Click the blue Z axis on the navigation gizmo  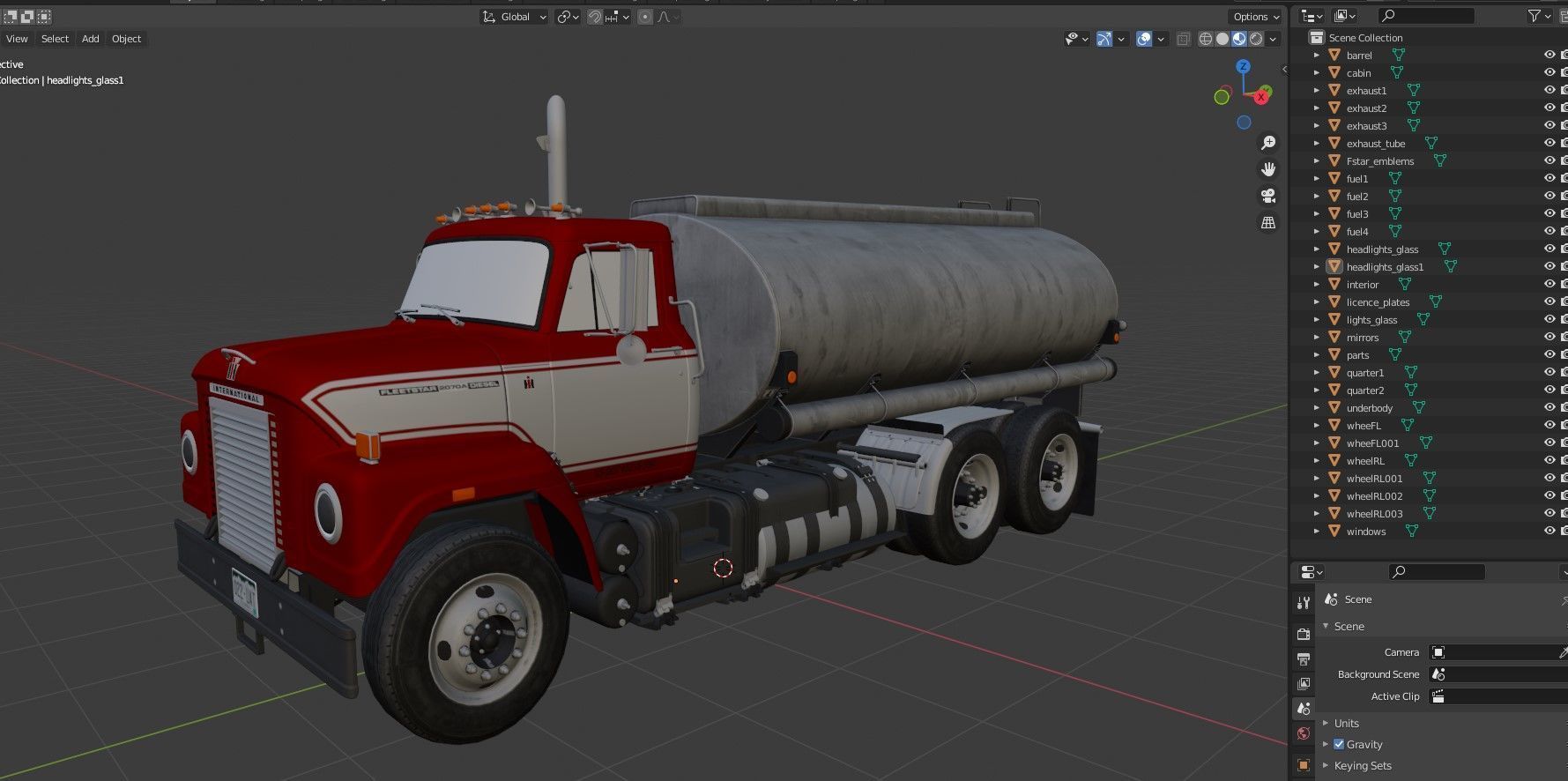[1243, 66]
